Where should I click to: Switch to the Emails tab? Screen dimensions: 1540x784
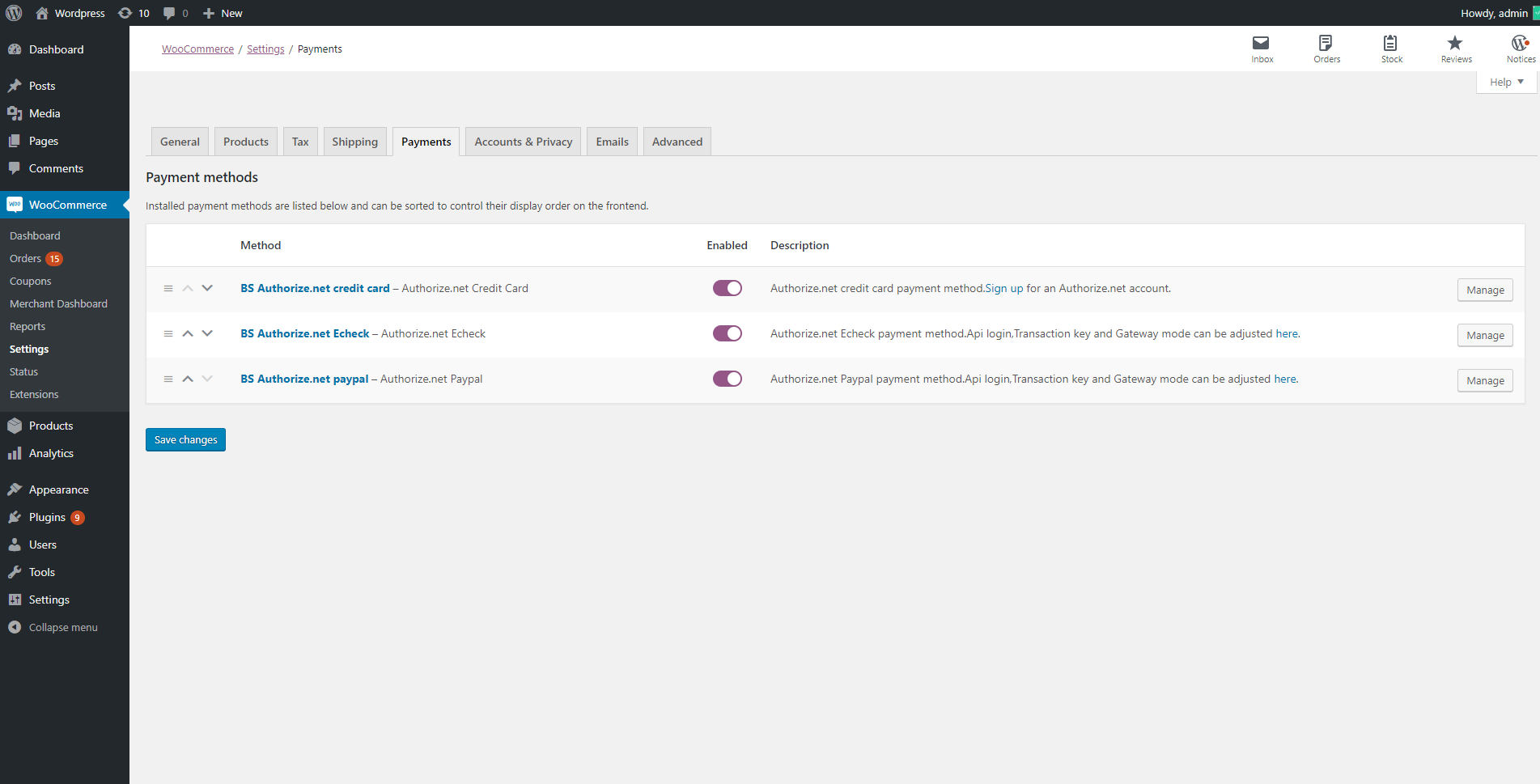613,142
